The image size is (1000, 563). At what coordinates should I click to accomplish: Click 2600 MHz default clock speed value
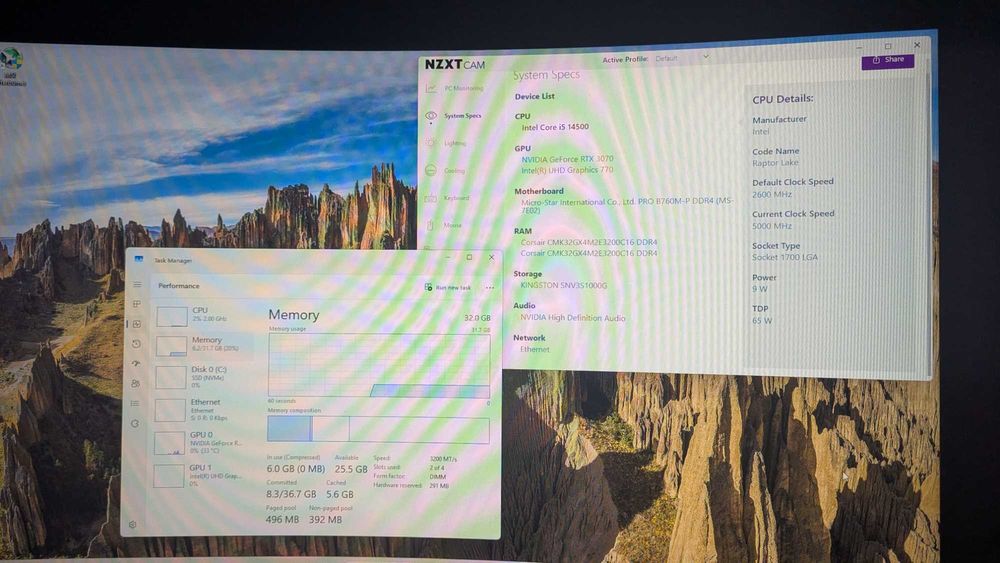click(771, 194)
